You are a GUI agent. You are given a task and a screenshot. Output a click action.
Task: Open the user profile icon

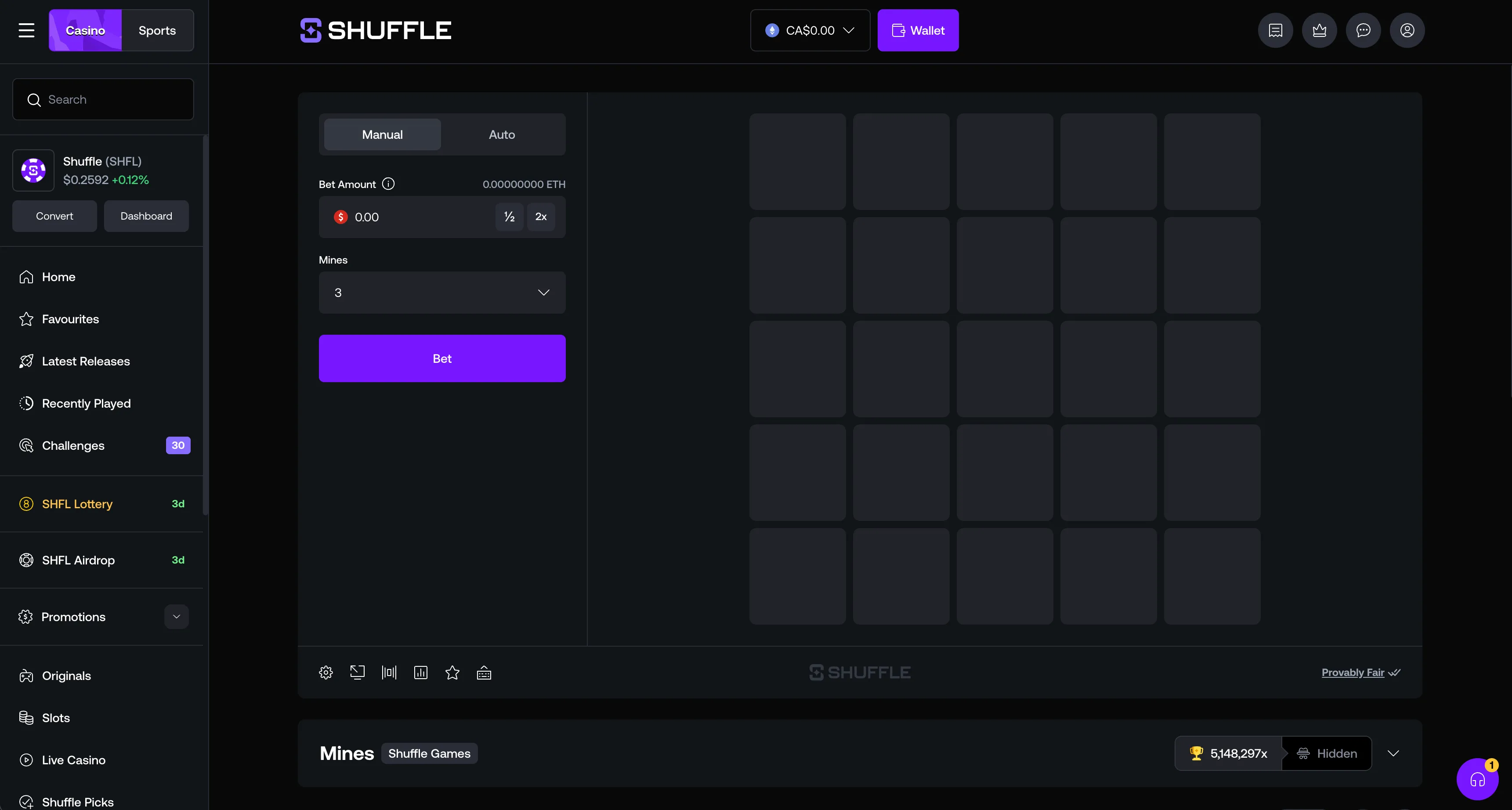coord(1407,30)
